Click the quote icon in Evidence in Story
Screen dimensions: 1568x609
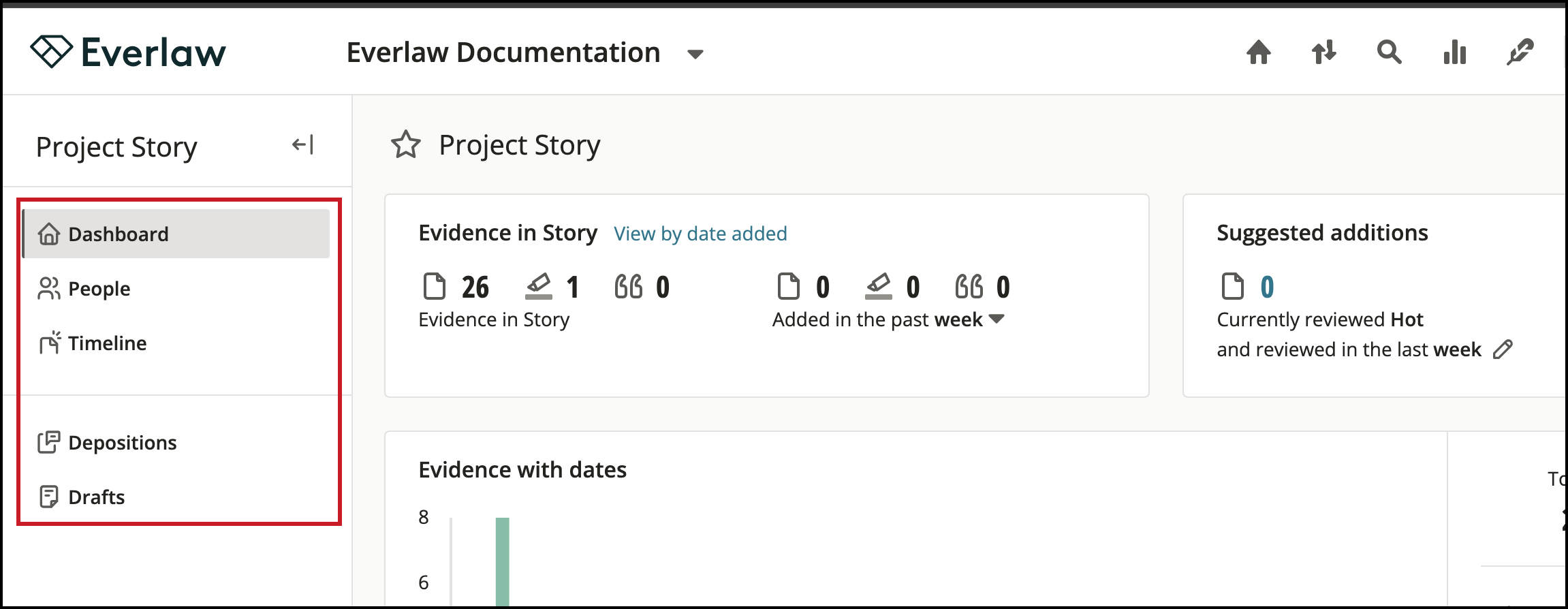pos(628,287)
